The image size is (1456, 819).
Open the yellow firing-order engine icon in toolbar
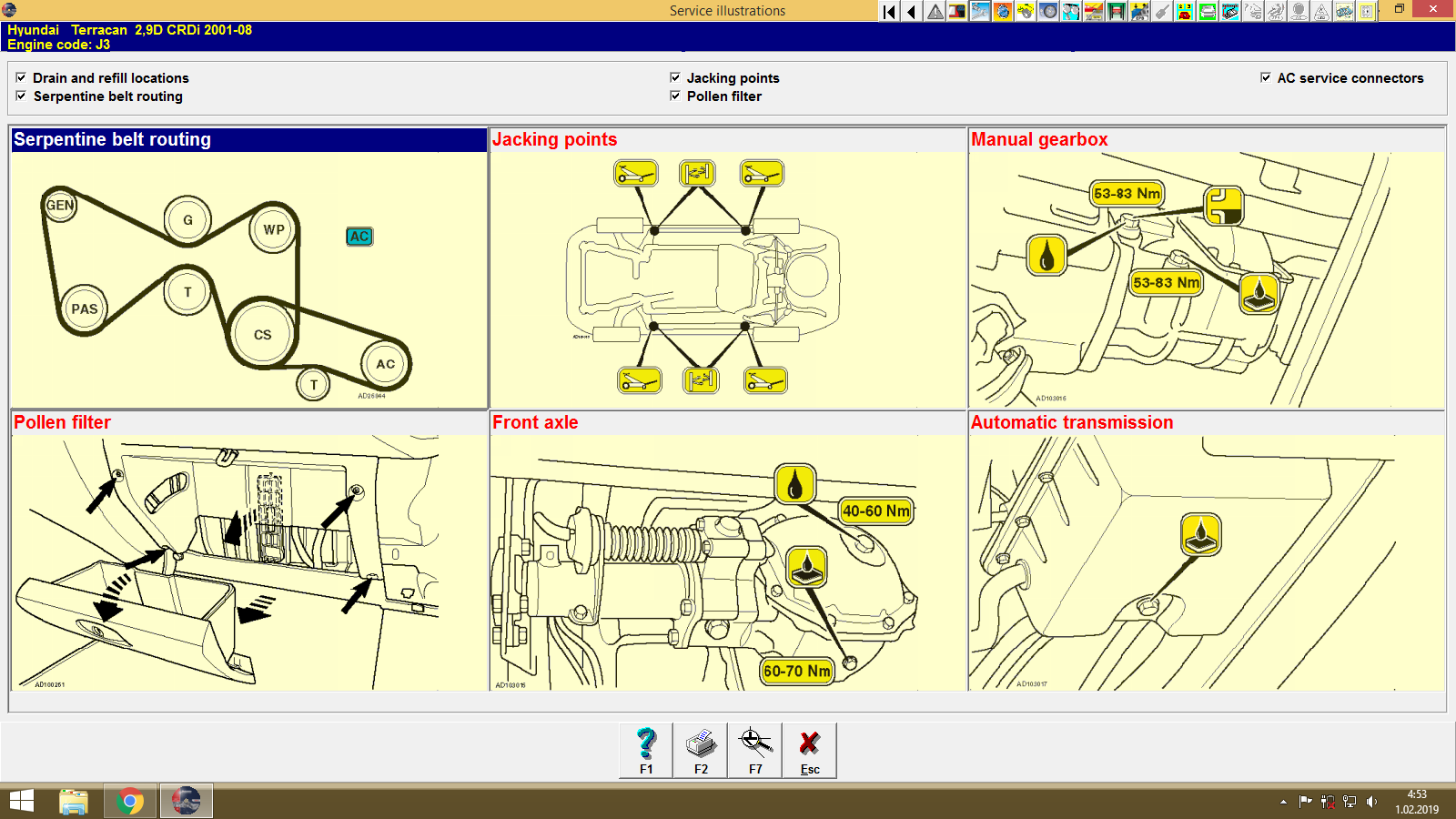coord(1026,11)
